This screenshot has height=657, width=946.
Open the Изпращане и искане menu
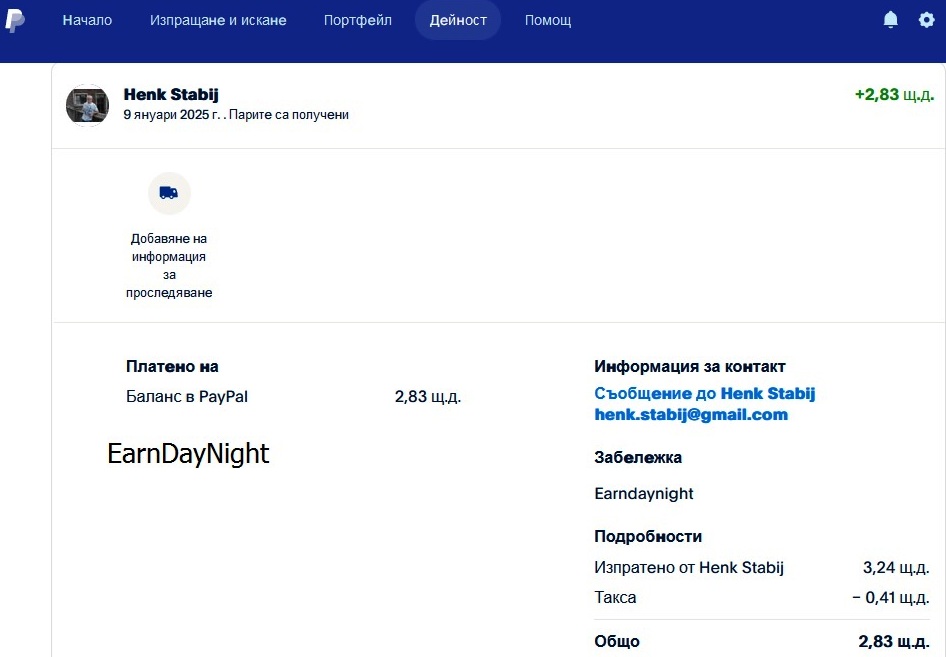pyautogui.click(x=218, y=20)
